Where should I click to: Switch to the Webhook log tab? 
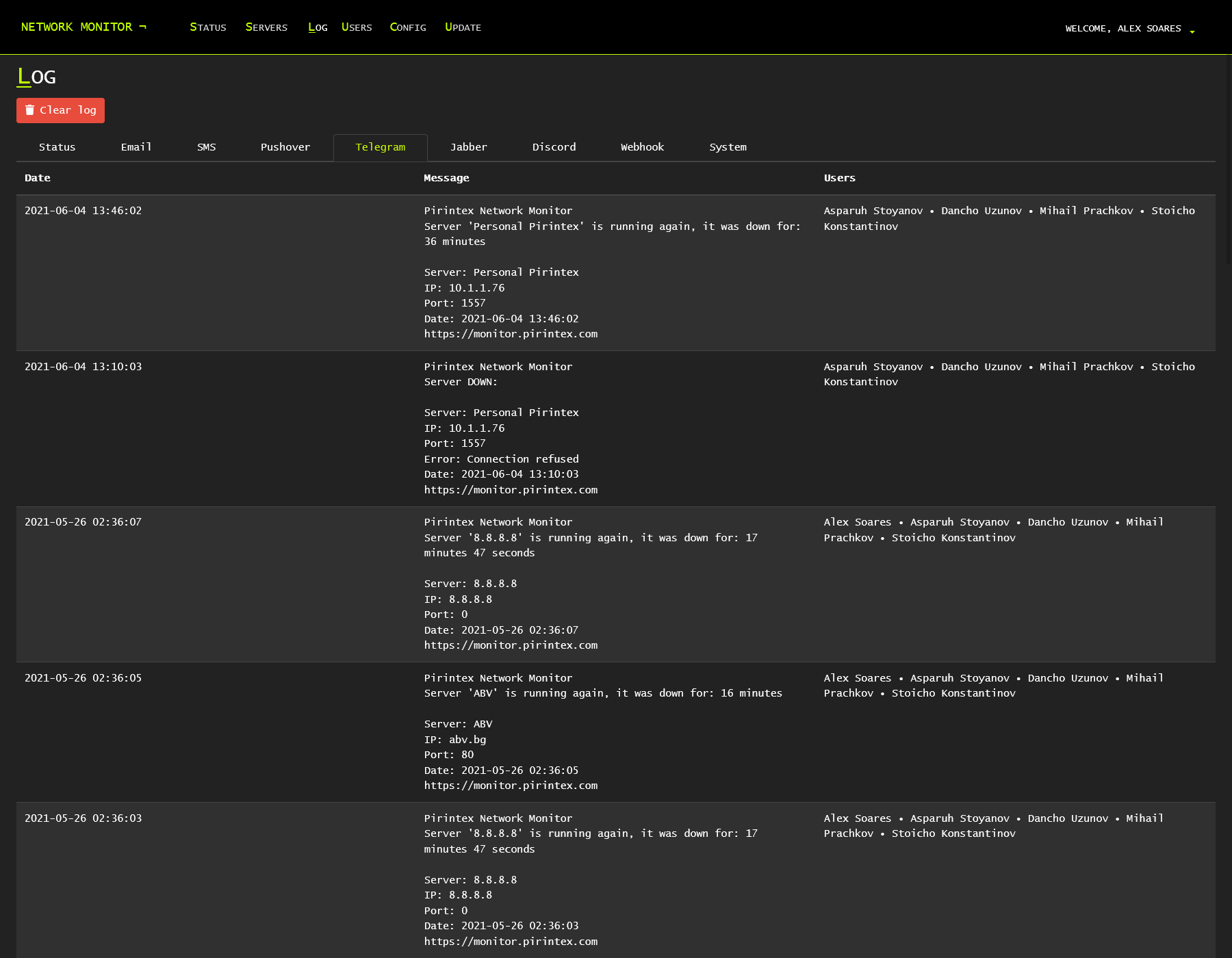[643, 147]
